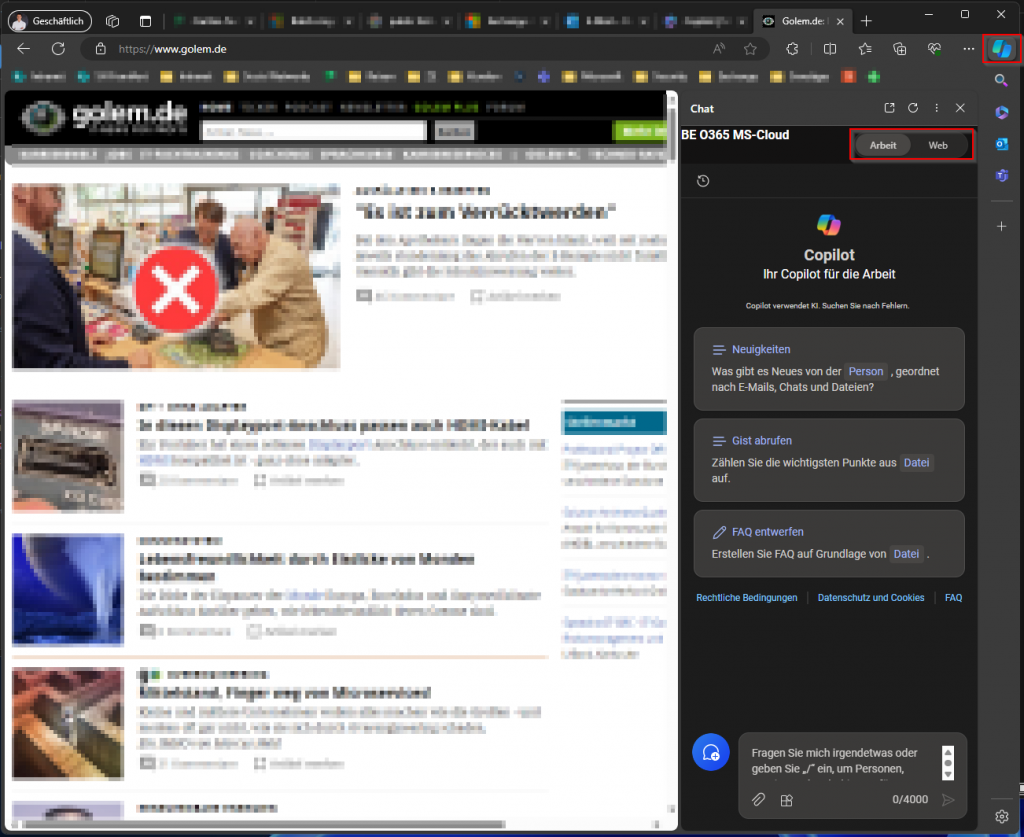Add this page to favorites
The height and width of the screenshot is (837, 1024).
tap(750, 48)
